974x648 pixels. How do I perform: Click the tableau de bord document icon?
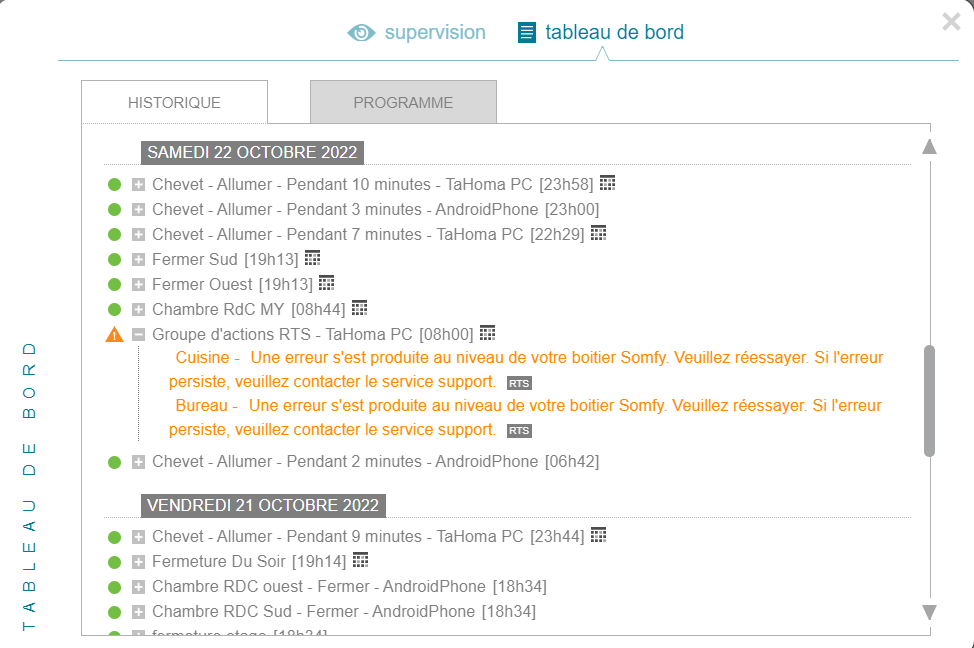[527, 33]
